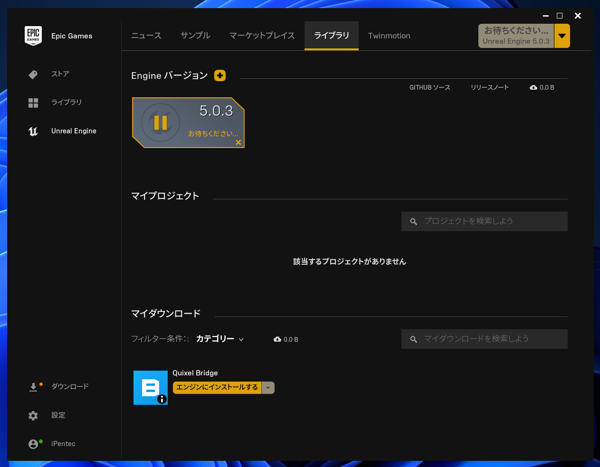Click the お待ちください Unreal Engine 5.0.3 button
This screenshot has height=467, width=600.
(x=516, y=36)
